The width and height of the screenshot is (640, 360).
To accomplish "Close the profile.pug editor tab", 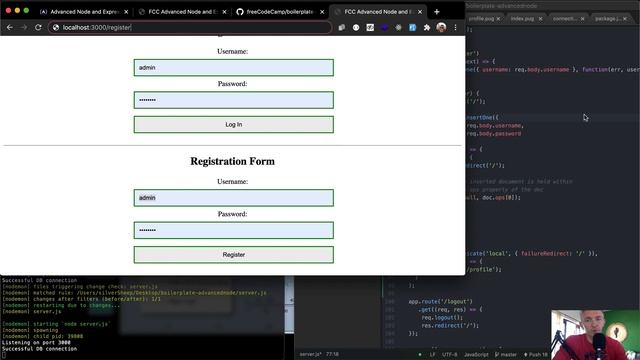I will tap(498, 19).
